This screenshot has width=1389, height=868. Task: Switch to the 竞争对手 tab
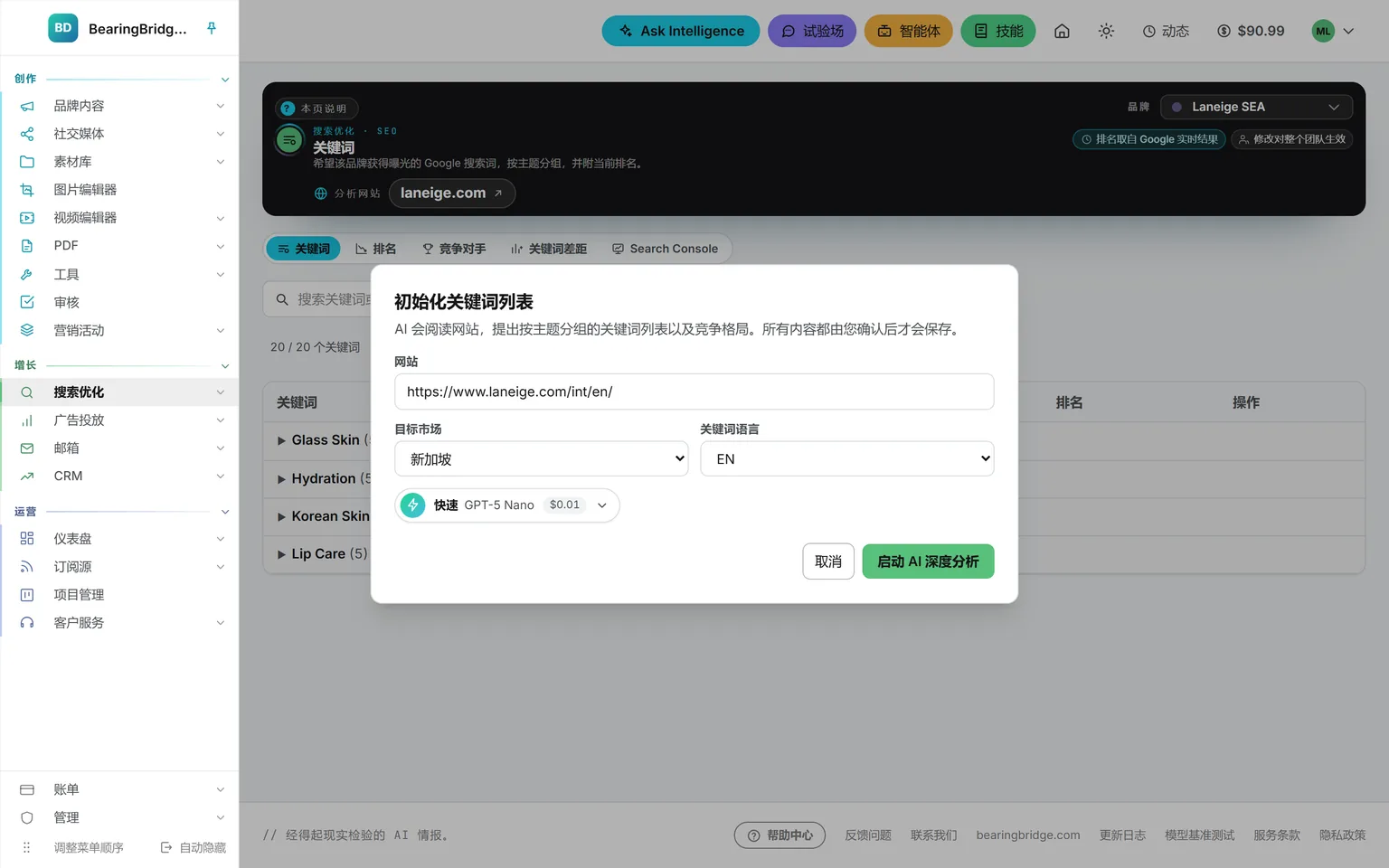[454, 249]
